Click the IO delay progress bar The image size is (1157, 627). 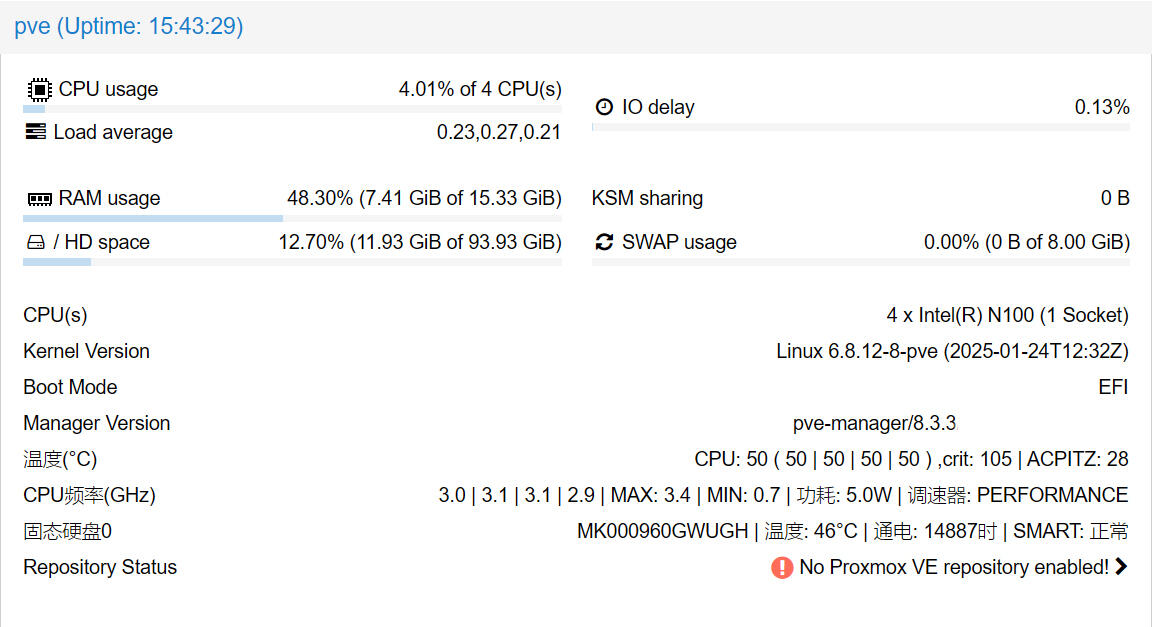pyautogui.click(x=860, y=127)
